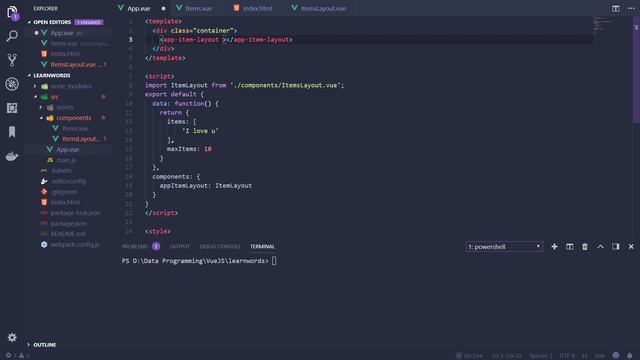Viewport: 640px width, 360px height.
Task: Click the unsaved dot on App.vue tab
Action: pos(163,9)
